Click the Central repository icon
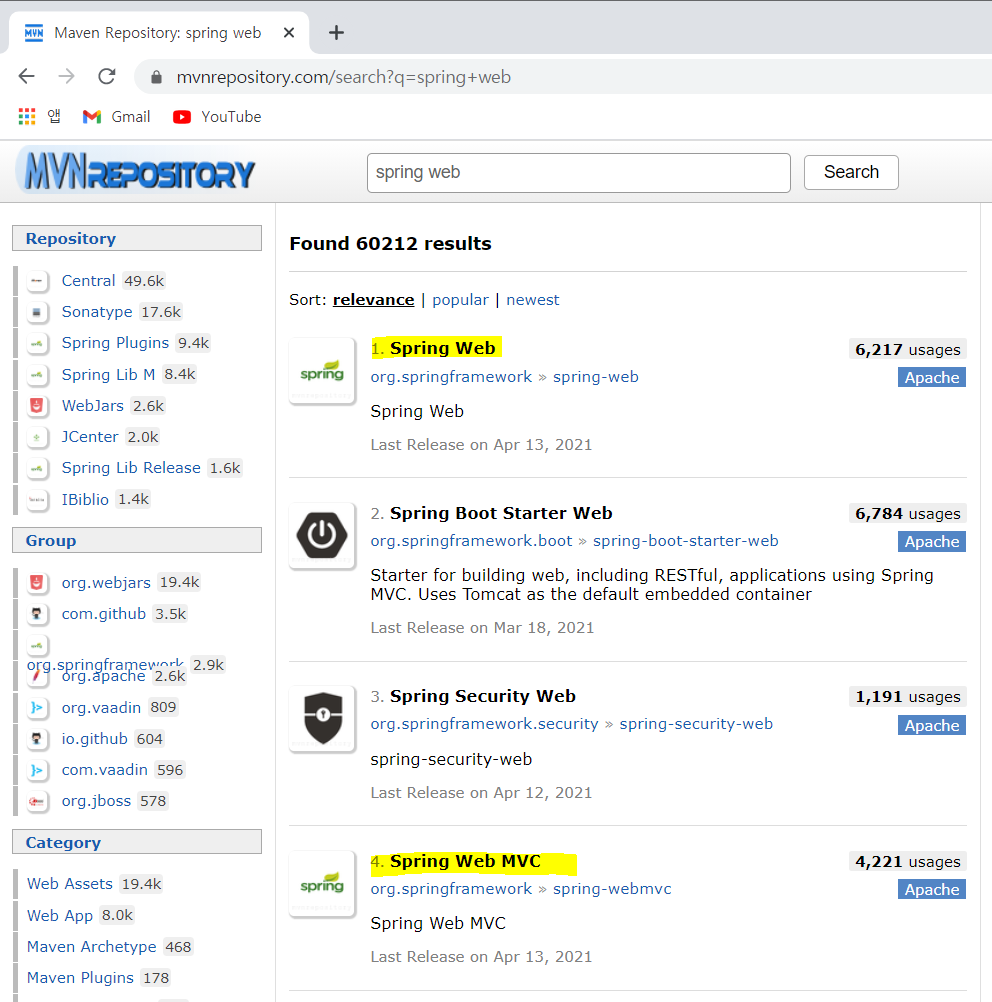 click(37, 281)
